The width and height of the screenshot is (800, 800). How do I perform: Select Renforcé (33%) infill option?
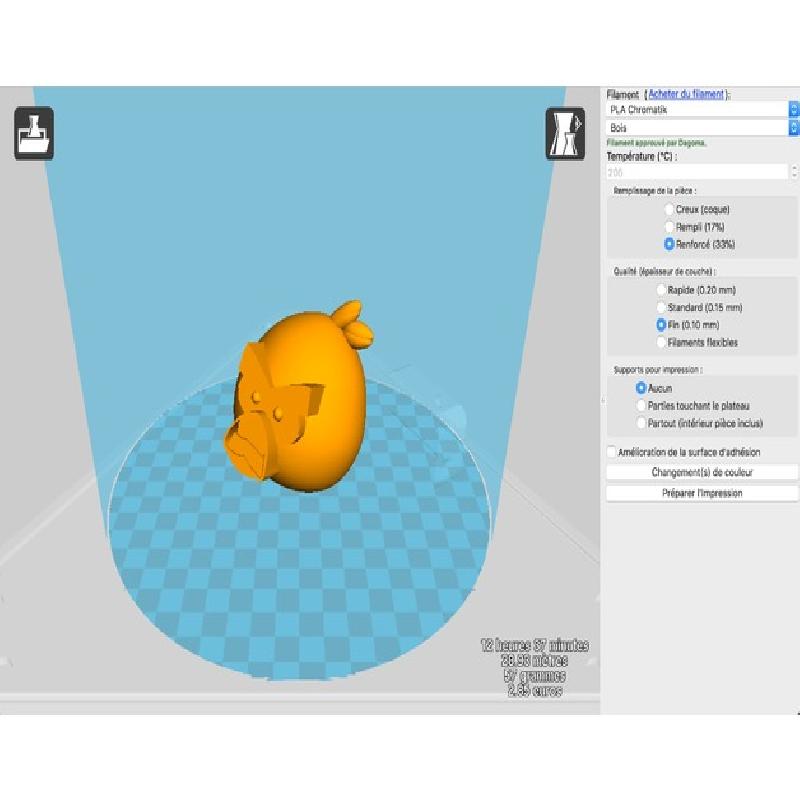(699, 244)
